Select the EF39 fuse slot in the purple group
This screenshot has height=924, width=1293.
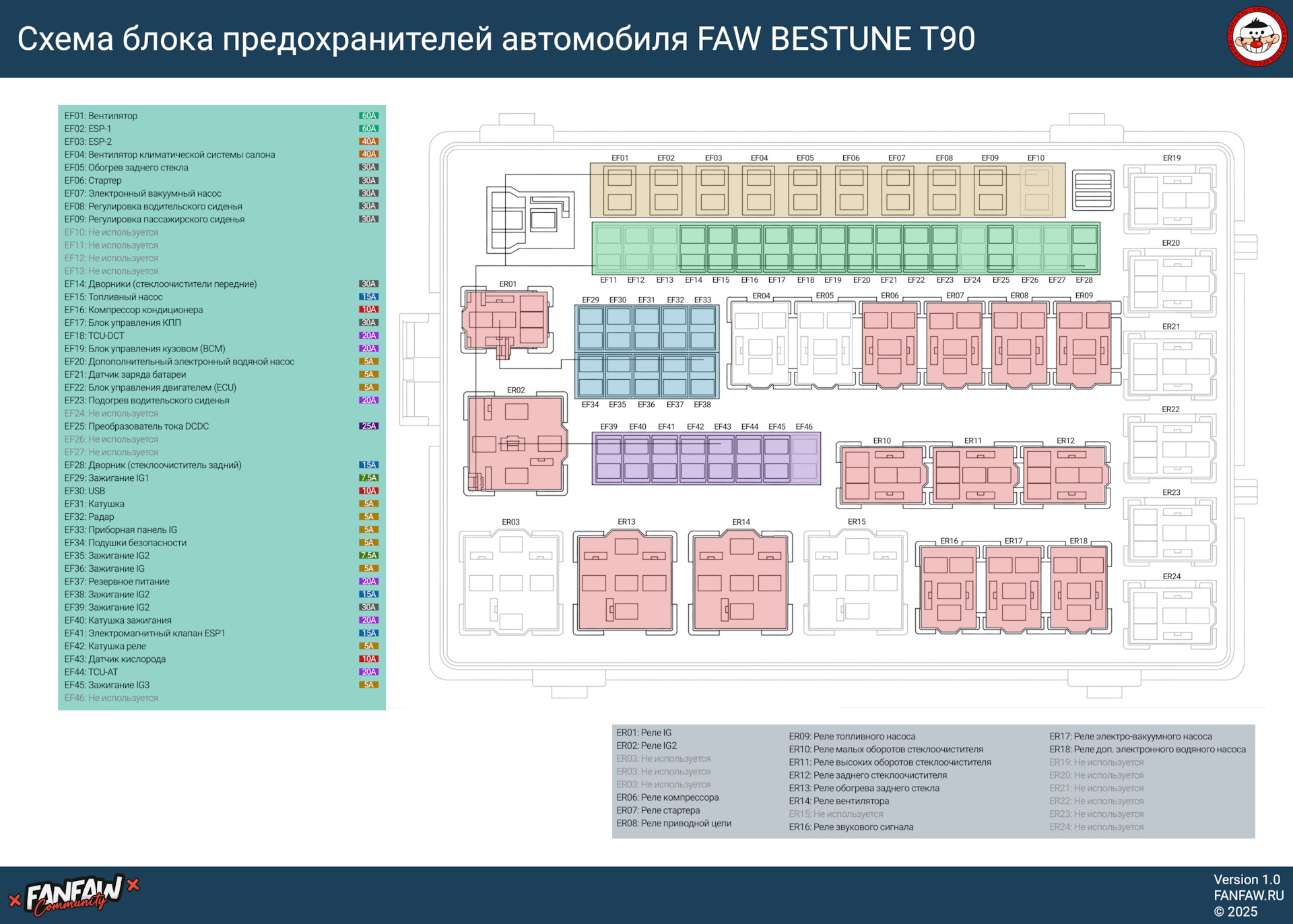click(608, 458)
